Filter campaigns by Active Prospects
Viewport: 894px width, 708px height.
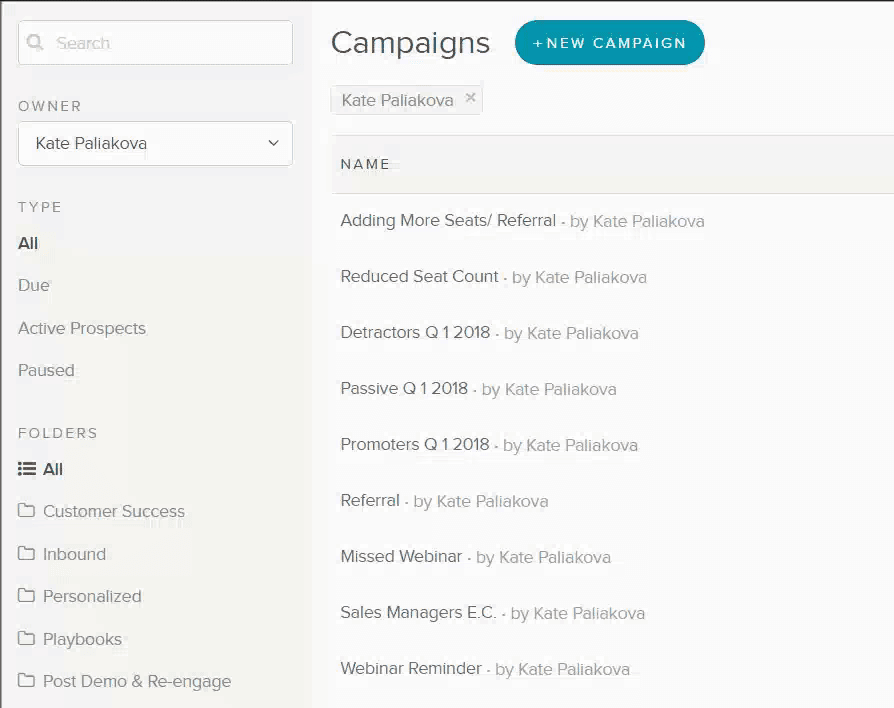82,328
